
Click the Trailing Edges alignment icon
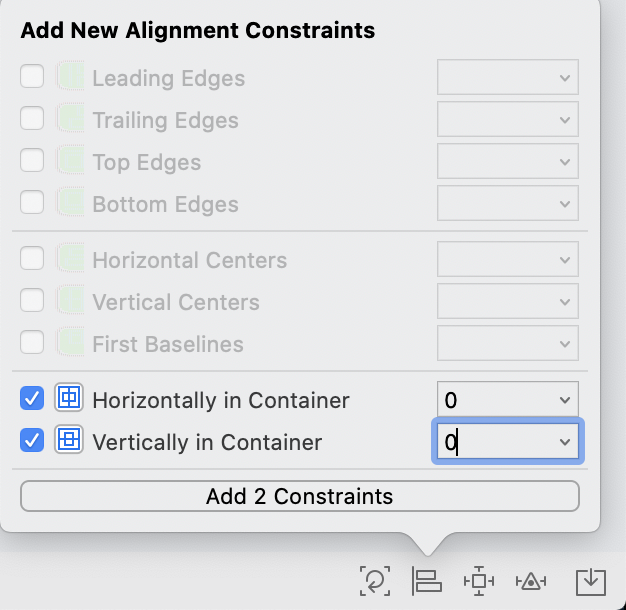tap(69, 119)
